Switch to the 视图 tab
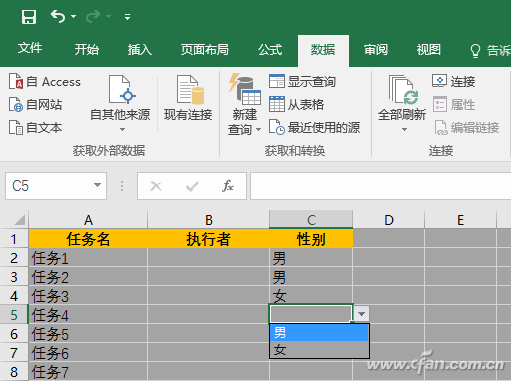511x381 pixels. coord(429,49)
